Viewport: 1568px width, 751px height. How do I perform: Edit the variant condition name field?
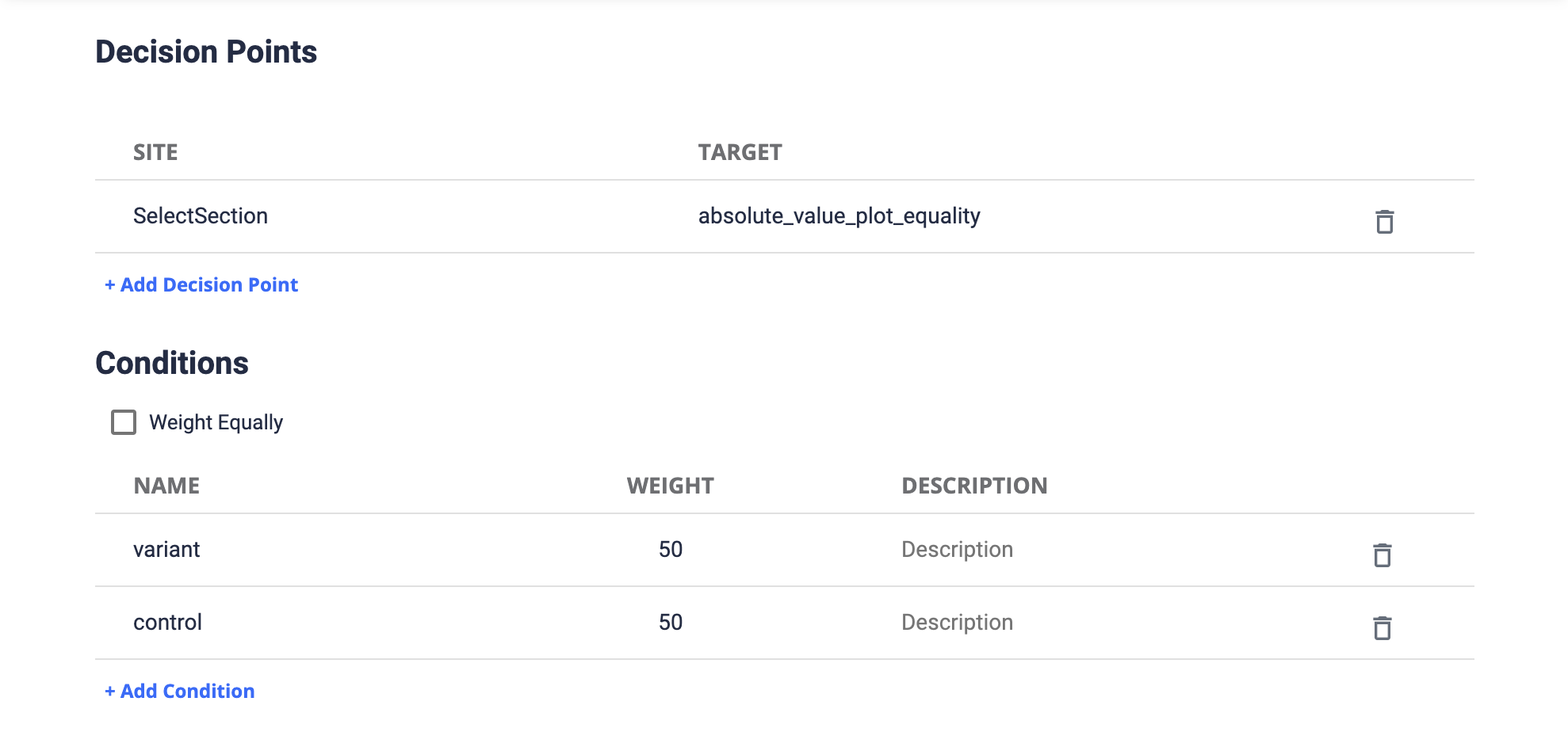coord(167,549)
